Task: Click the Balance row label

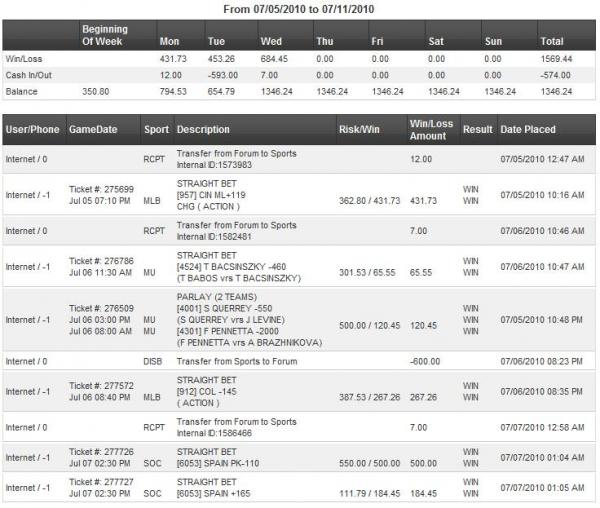Action: [x=22, y=90]
